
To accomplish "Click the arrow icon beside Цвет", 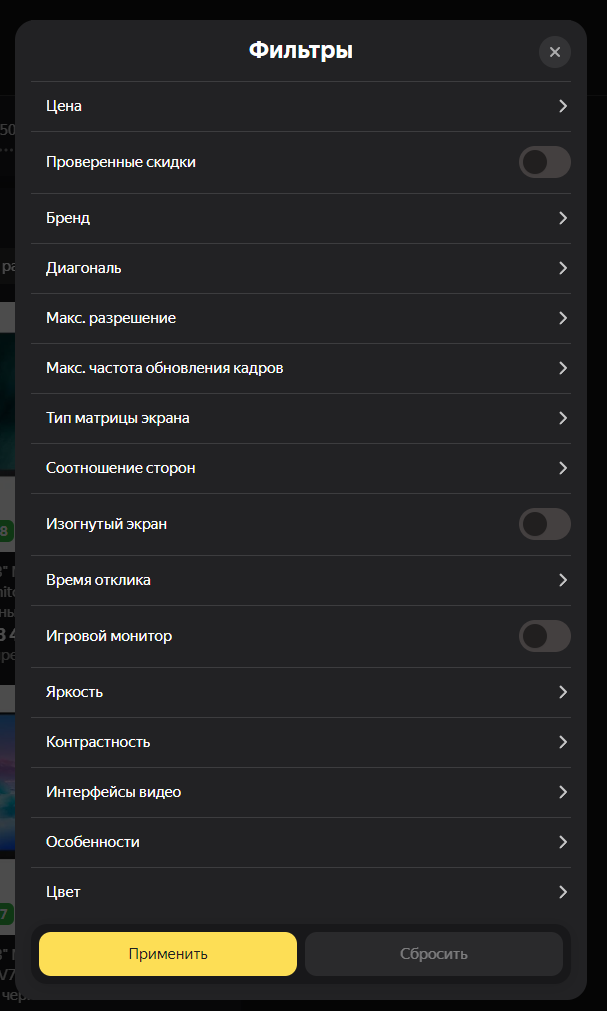I will [563, 892].
